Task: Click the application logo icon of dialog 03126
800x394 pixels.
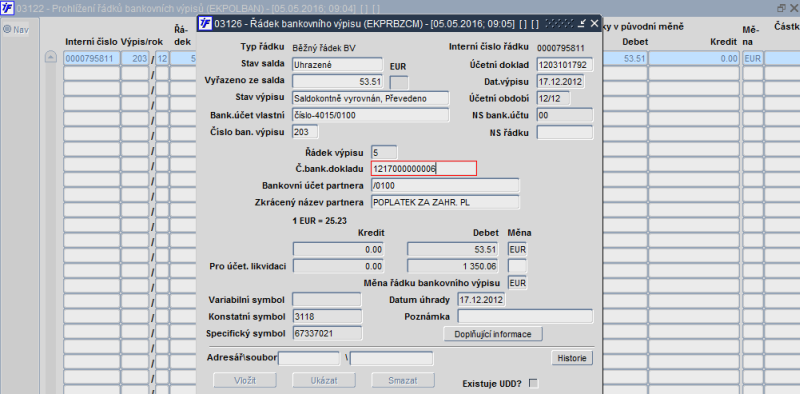Action: [x=205, y=23]
